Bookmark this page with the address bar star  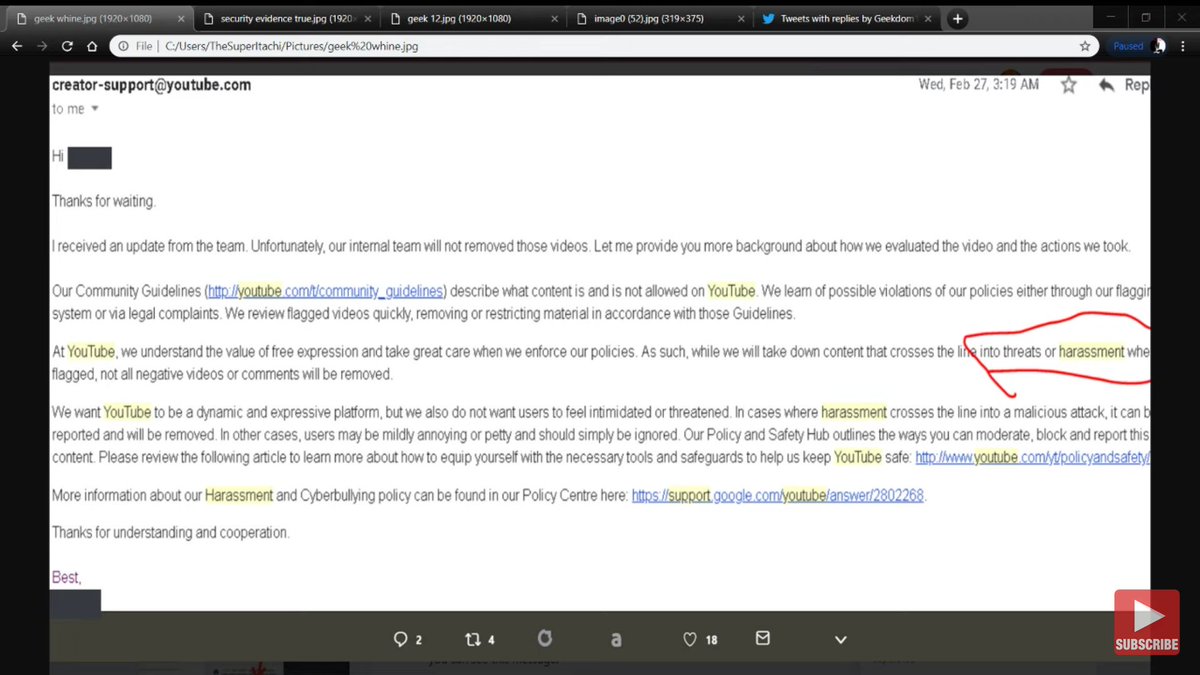click(x=1085, y=46)
